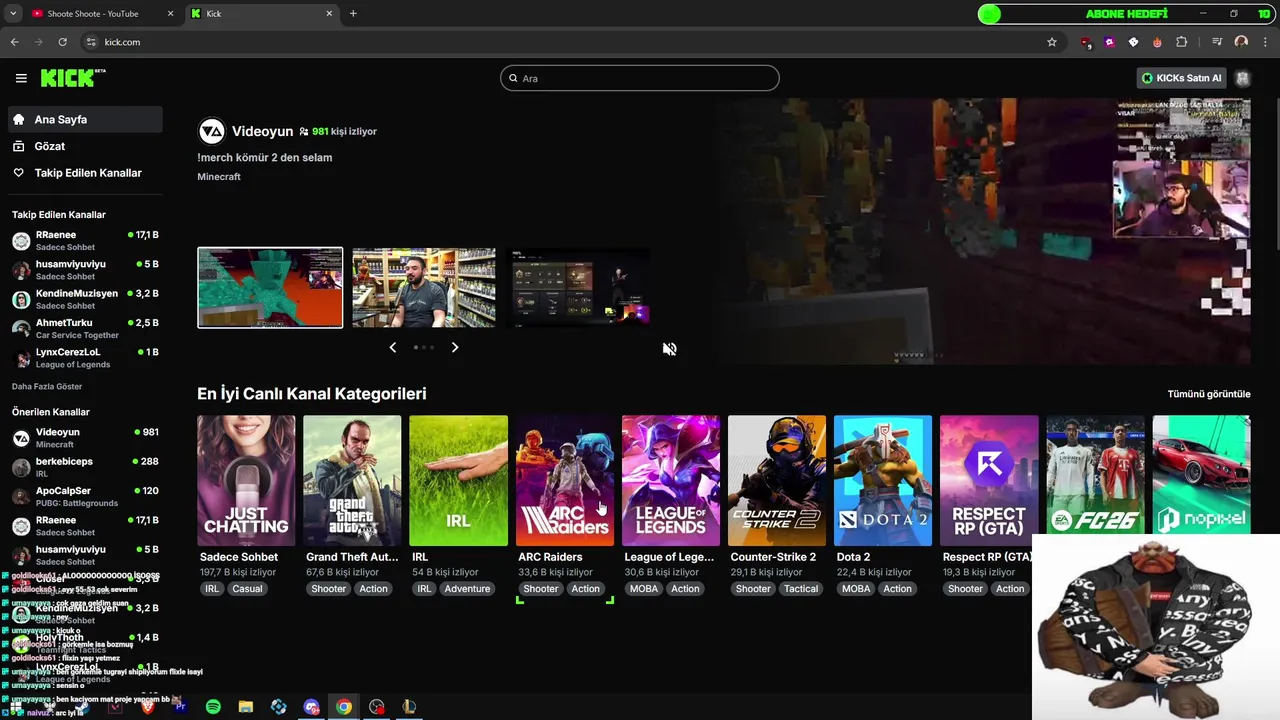The image size is (1280, 720).
Task: Open the Videoyun channel name in banner
Action: [x=262, y=131]
